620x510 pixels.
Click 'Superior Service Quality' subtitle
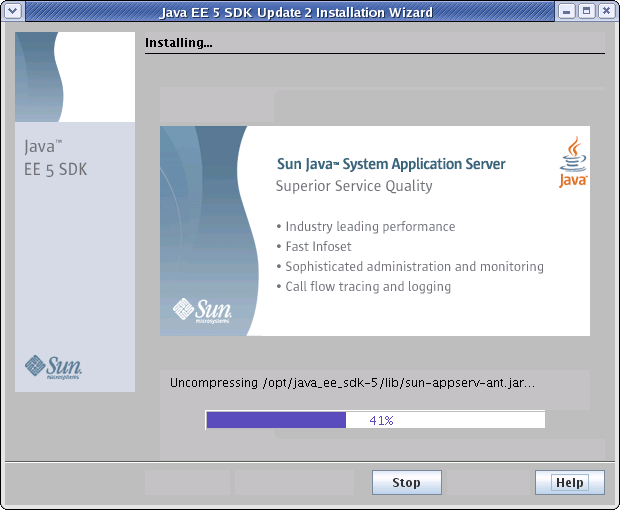354,186
